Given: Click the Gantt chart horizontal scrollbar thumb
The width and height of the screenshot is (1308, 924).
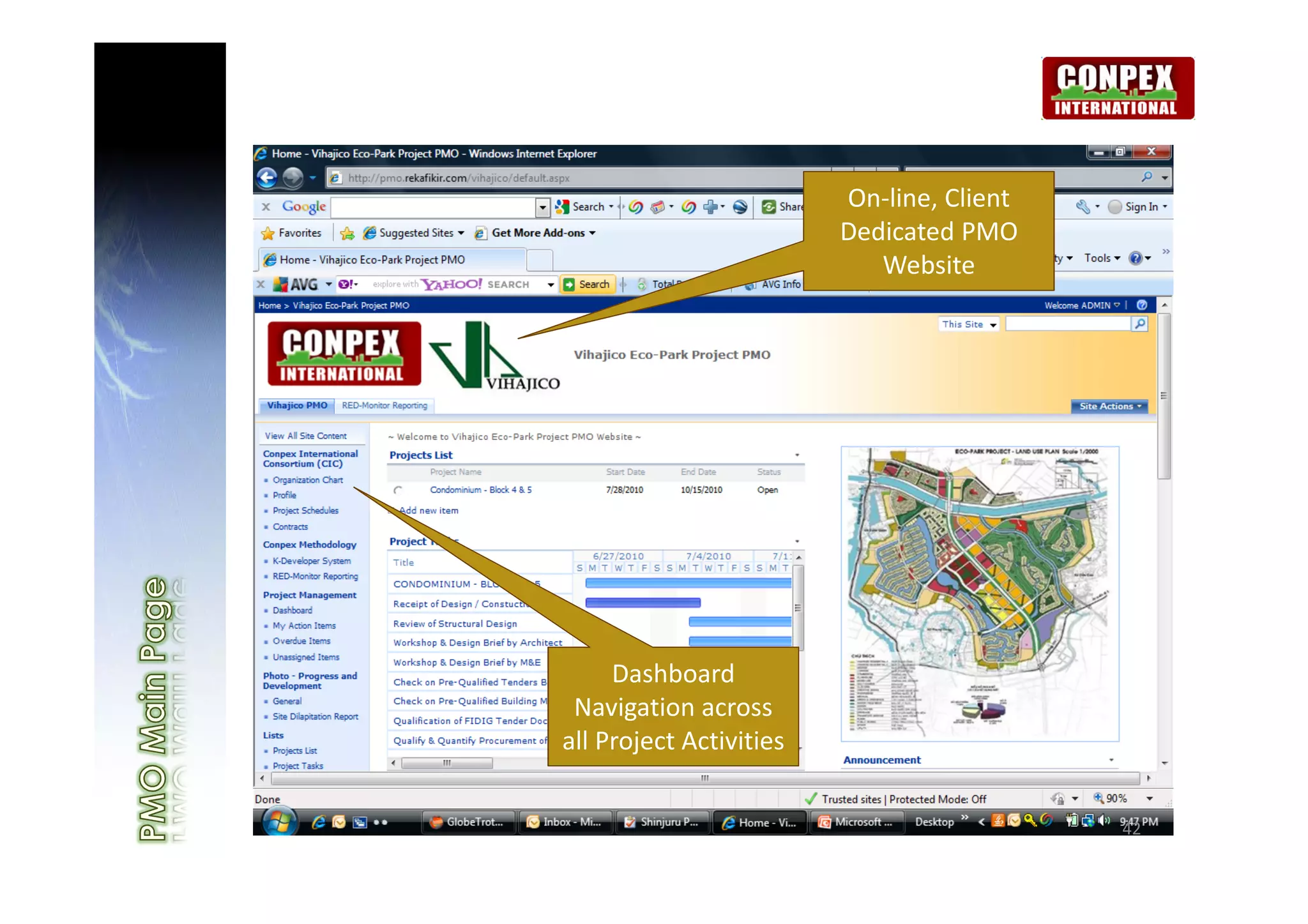Looking at the screenshot, I should [447, 762].
